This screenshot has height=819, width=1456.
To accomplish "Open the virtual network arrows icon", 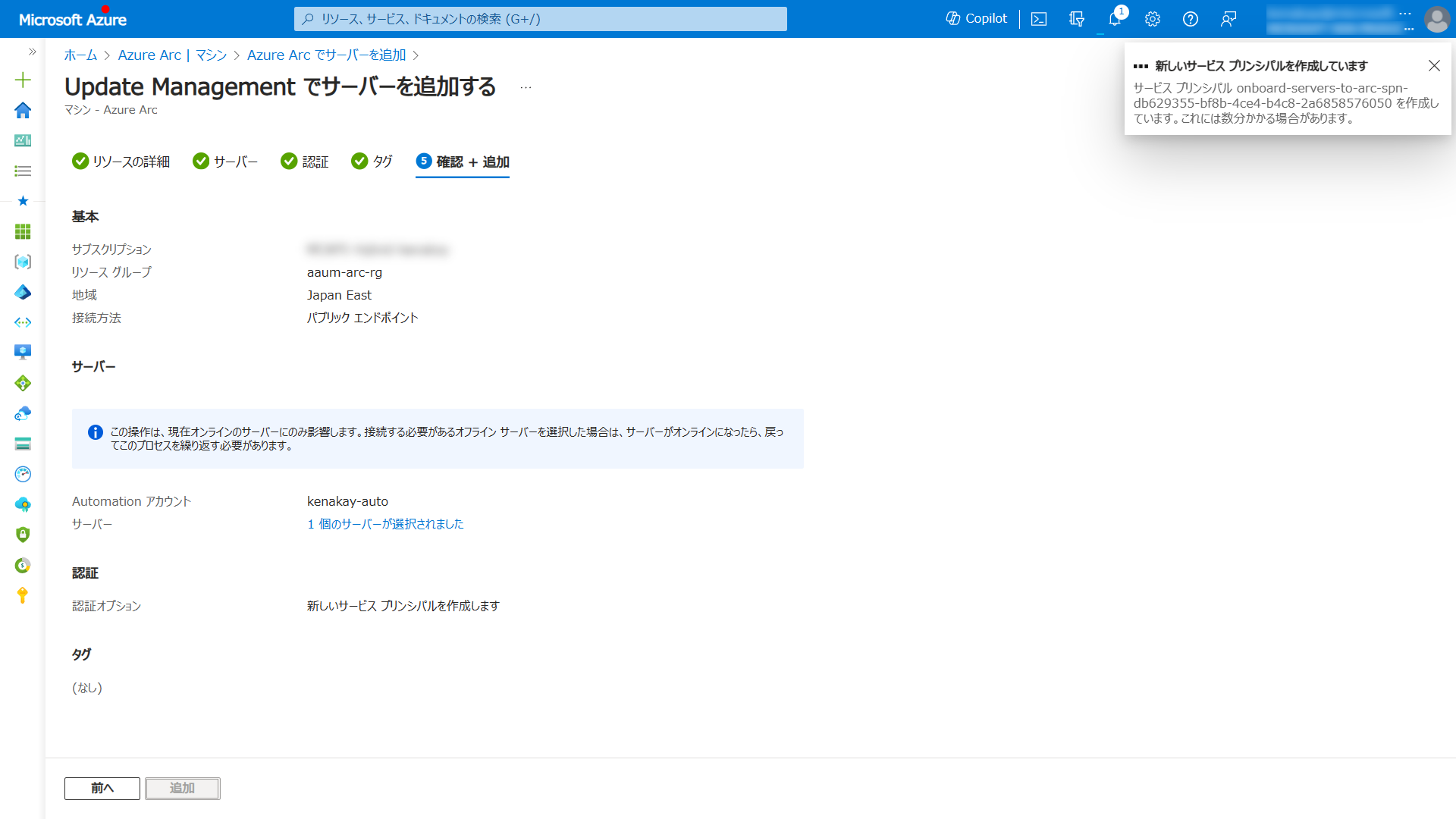I will click(x=23, y=322).
